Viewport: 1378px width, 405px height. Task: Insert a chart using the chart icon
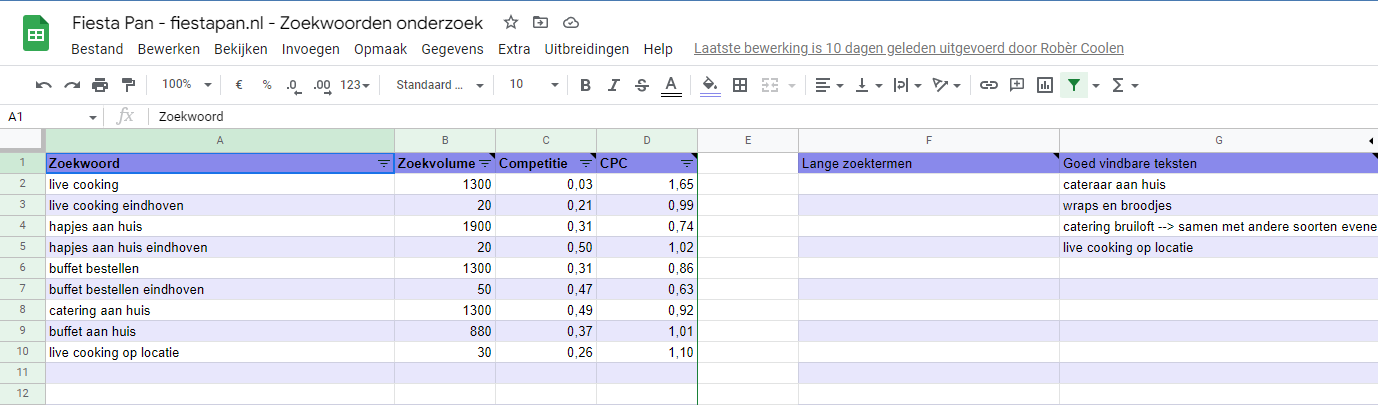click(1045, 85)
